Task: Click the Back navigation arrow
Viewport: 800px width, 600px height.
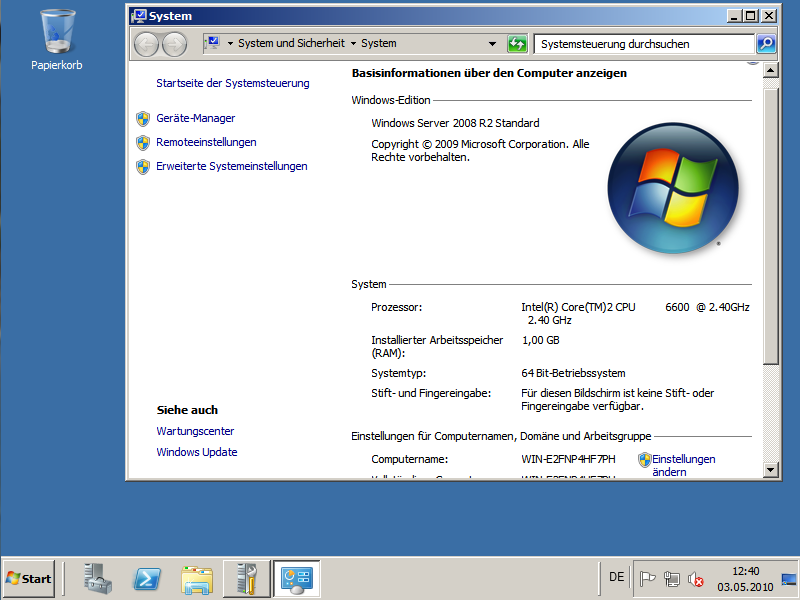Action: [146, 44]
